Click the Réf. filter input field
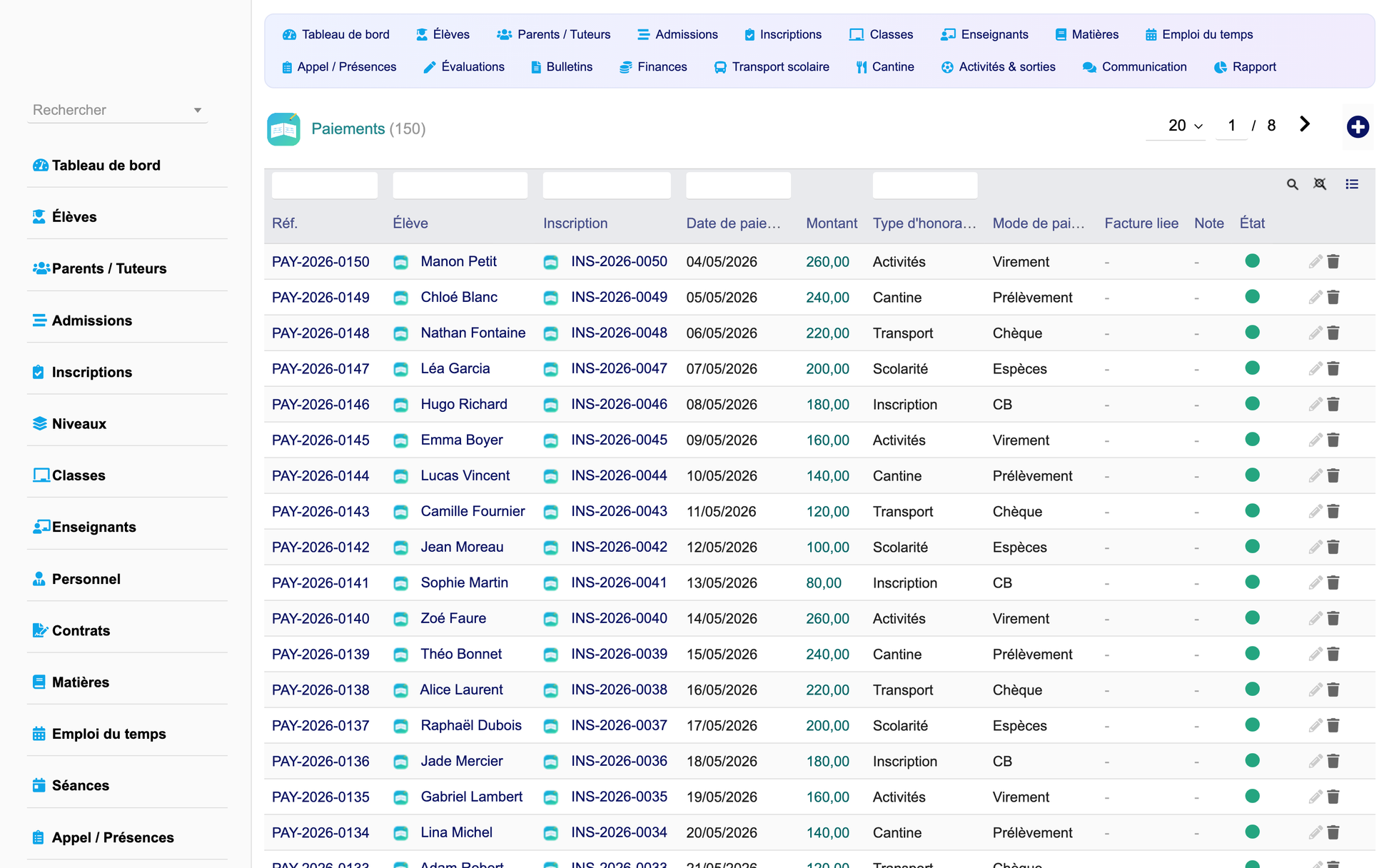 [325, 186]
